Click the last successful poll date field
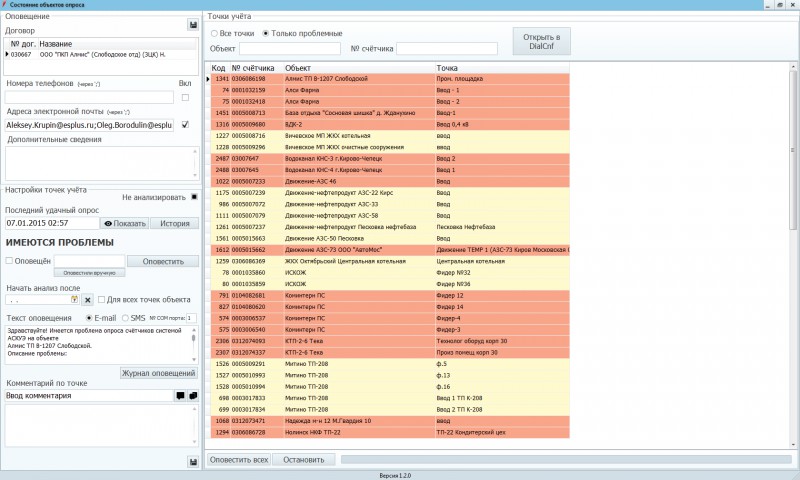Image resolution: width=800 pixels, height=480 pixels. (52, 223)
